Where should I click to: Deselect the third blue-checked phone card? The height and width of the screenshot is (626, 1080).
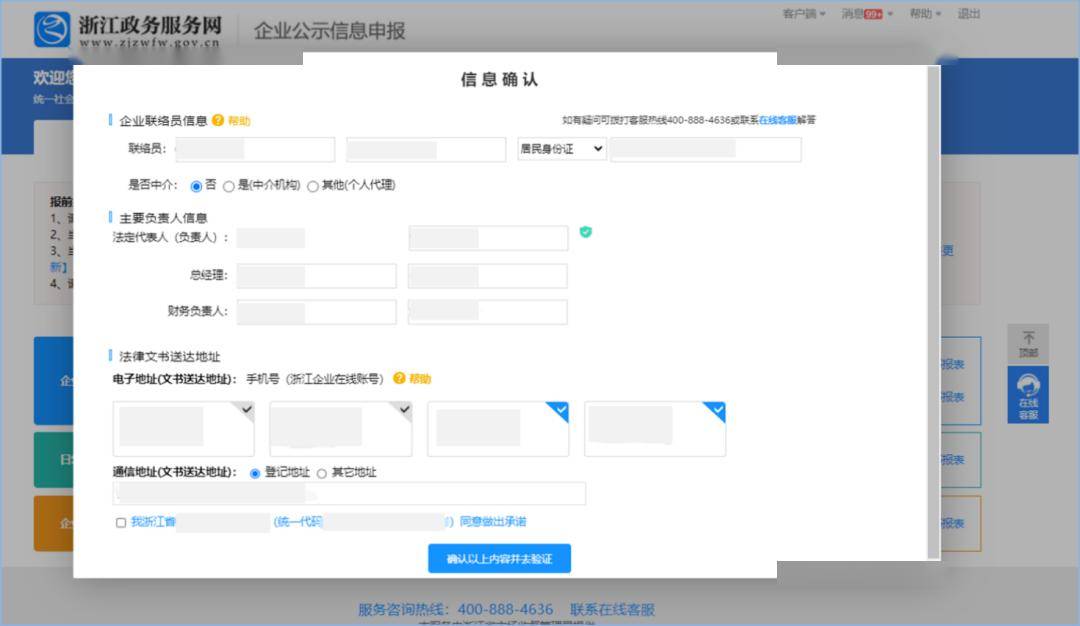[x=498, y=429]
